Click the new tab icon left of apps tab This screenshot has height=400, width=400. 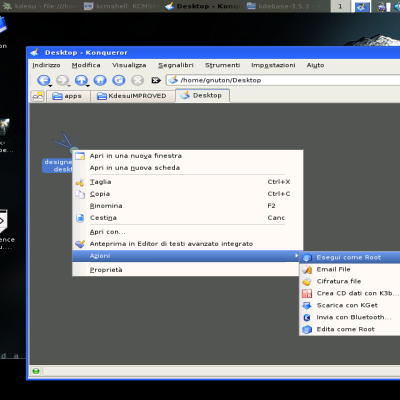[x=38, y=96]
